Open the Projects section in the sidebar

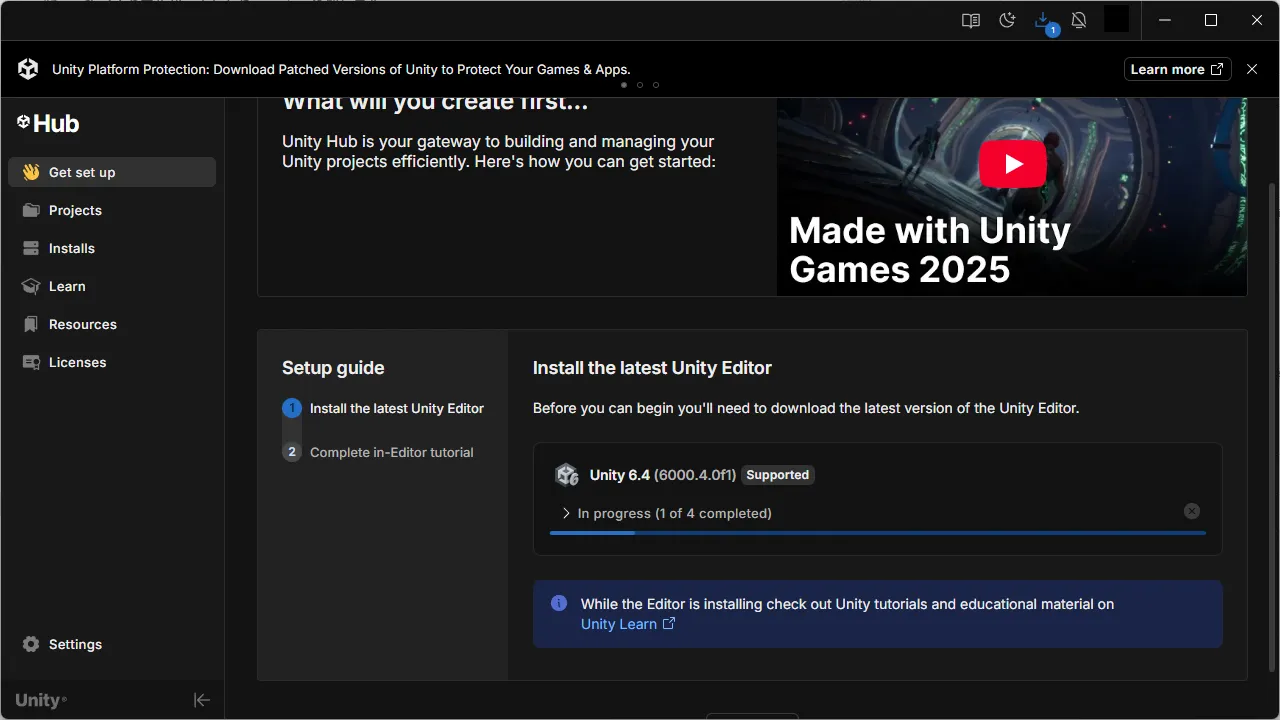(75, 210)
